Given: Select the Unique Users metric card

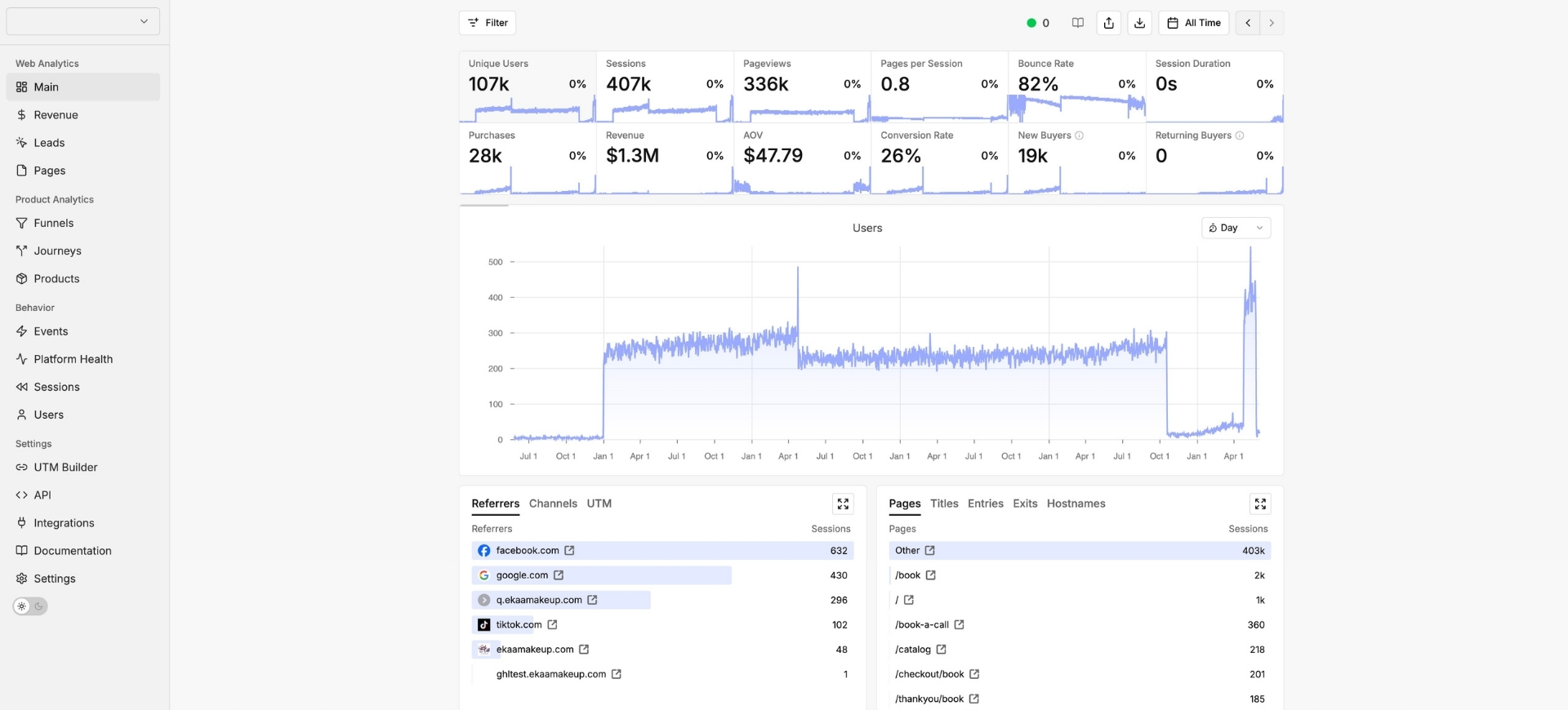Looking at the screenshot, I should (528, 87).
